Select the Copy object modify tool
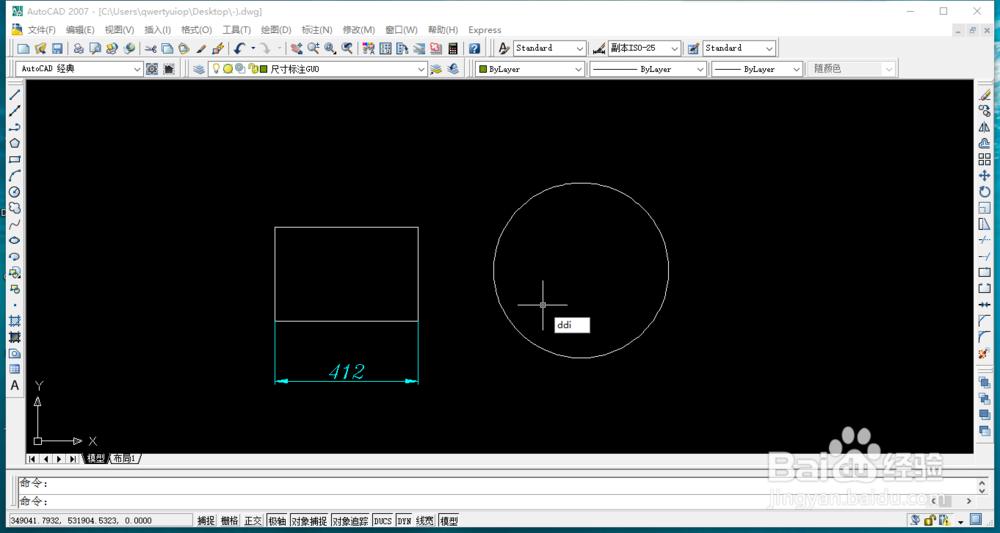The image size is (1000, 533). 985,110
